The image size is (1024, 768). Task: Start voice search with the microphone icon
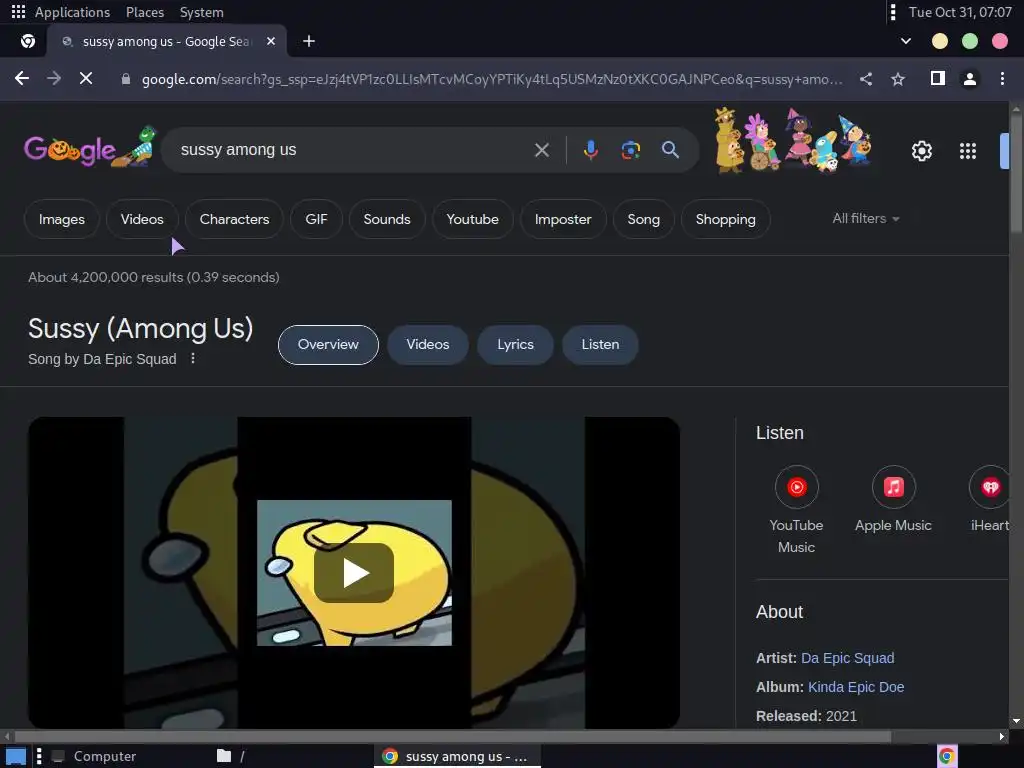590,150
